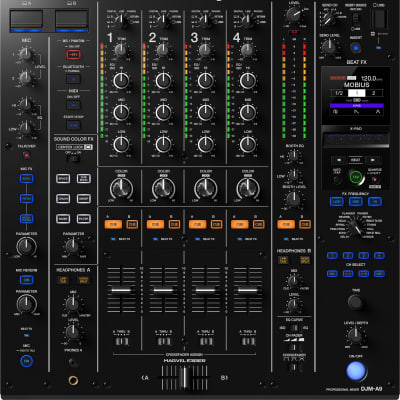Select the 1/2 beat value on the display
Image resolution: width=400 pixels, height=400 pixels.
click(x=339, y=93)
